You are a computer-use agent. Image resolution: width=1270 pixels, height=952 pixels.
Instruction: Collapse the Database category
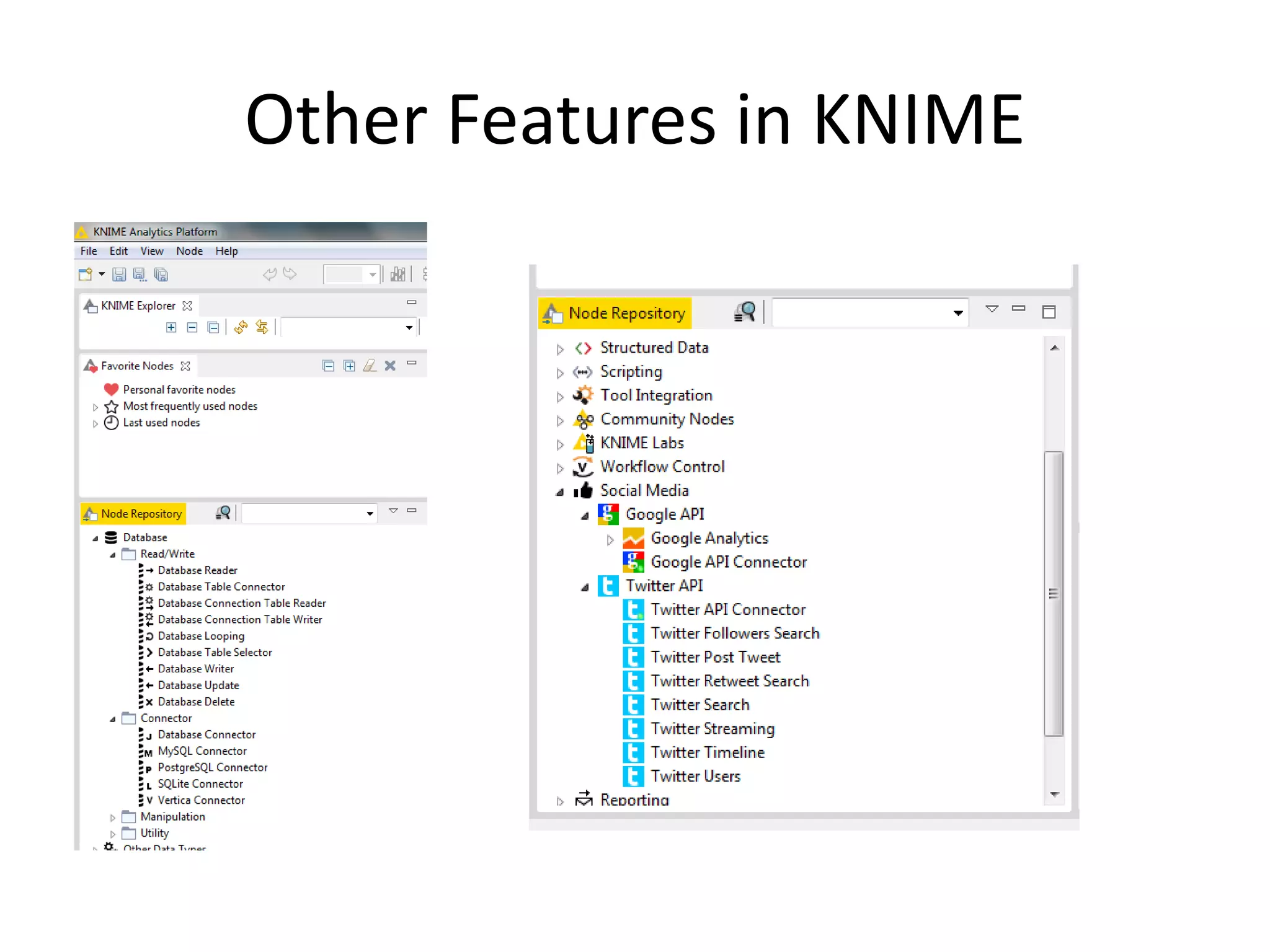95,539
